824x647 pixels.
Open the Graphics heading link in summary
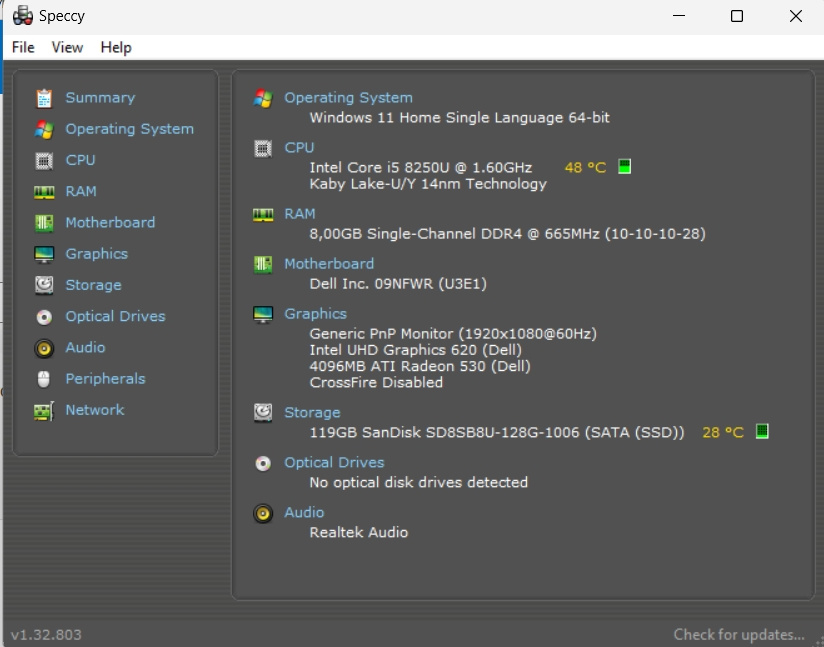pos(315,314)
